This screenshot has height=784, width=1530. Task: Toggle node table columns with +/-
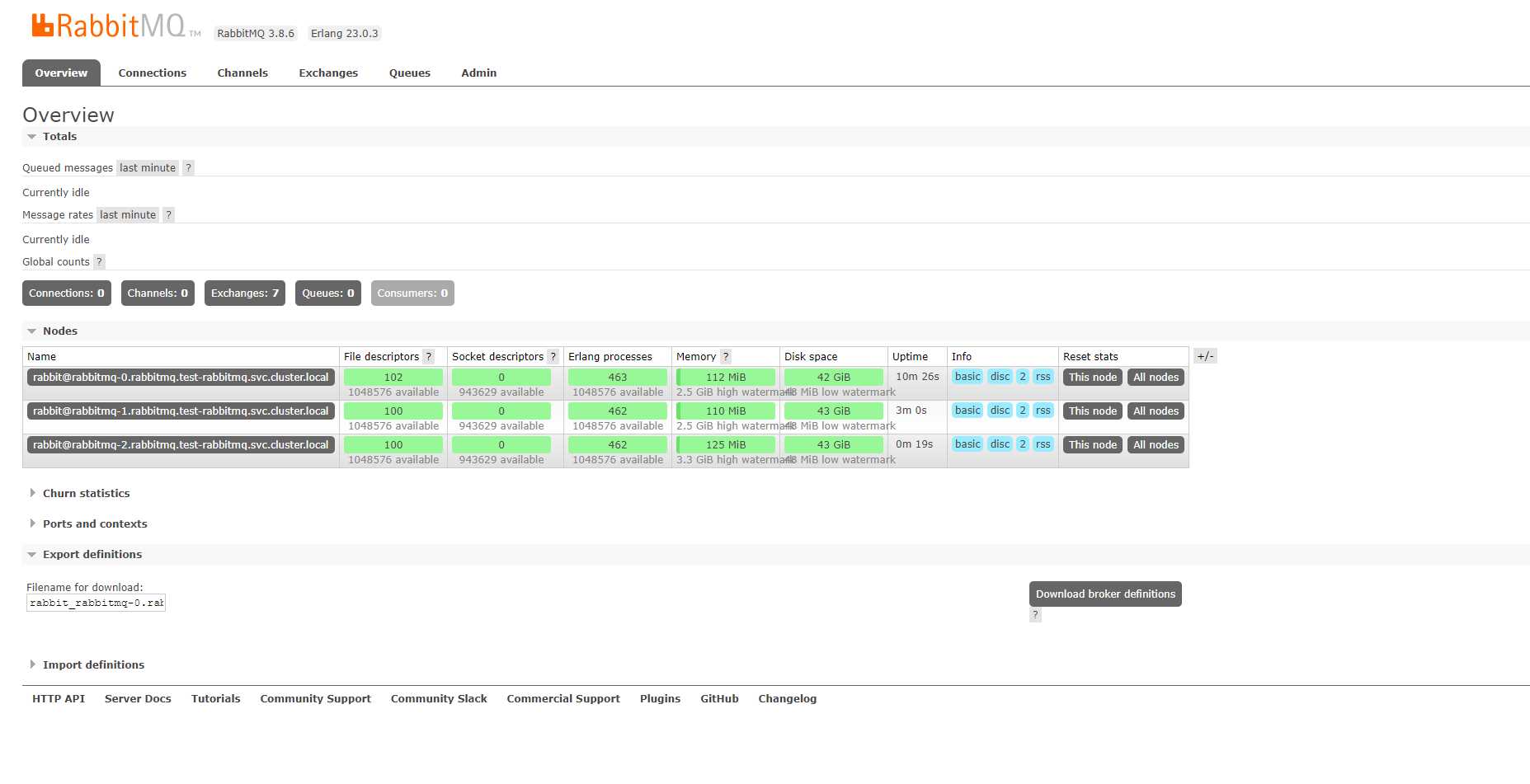coord(1205,356)
